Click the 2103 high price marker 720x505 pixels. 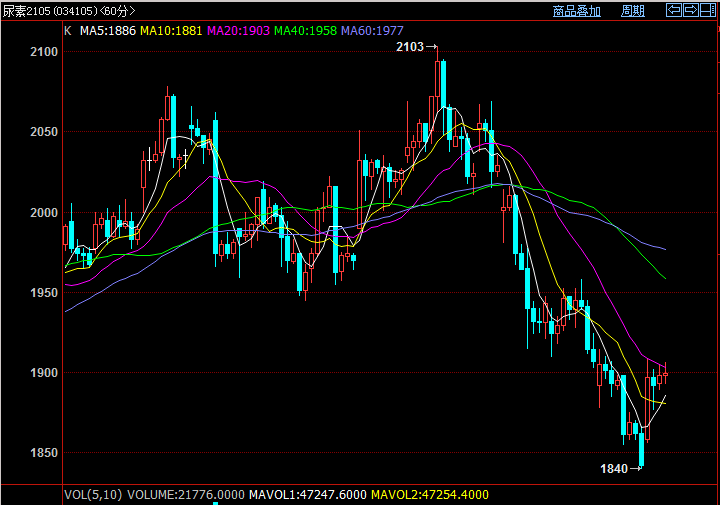(410, 47)
